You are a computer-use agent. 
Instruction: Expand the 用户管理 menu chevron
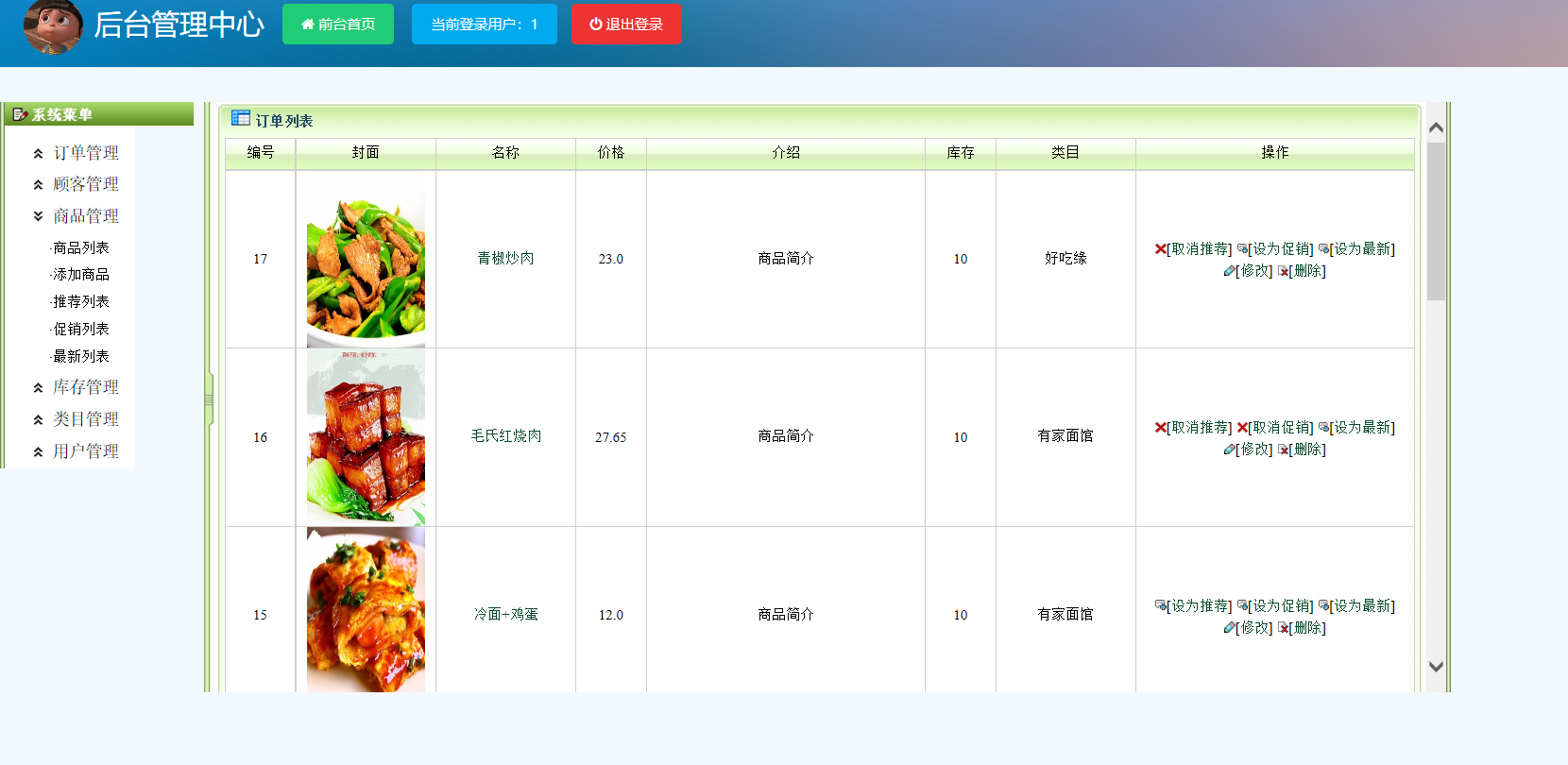[38, 451]
